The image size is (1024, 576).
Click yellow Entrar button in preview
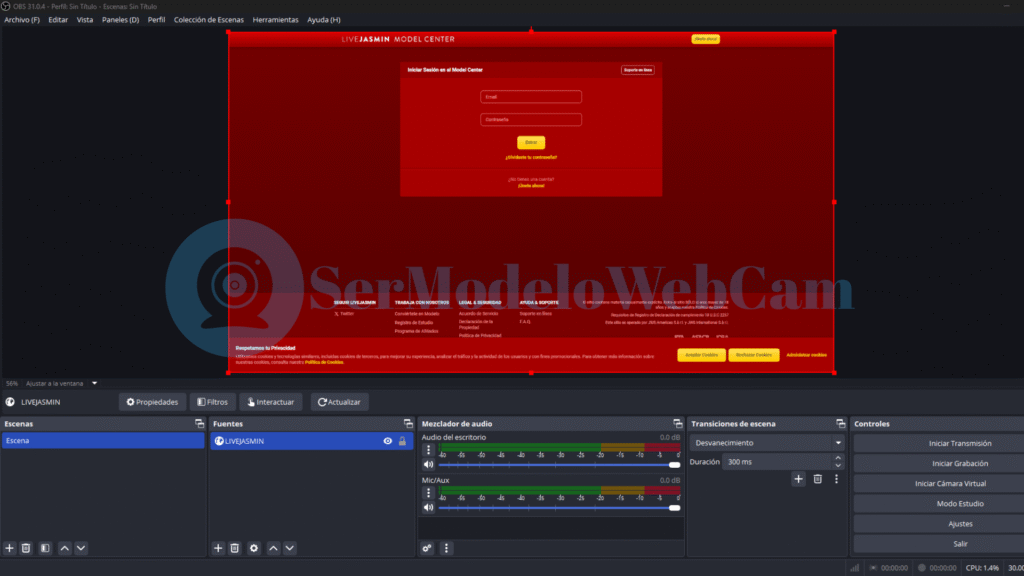(531, 142)
